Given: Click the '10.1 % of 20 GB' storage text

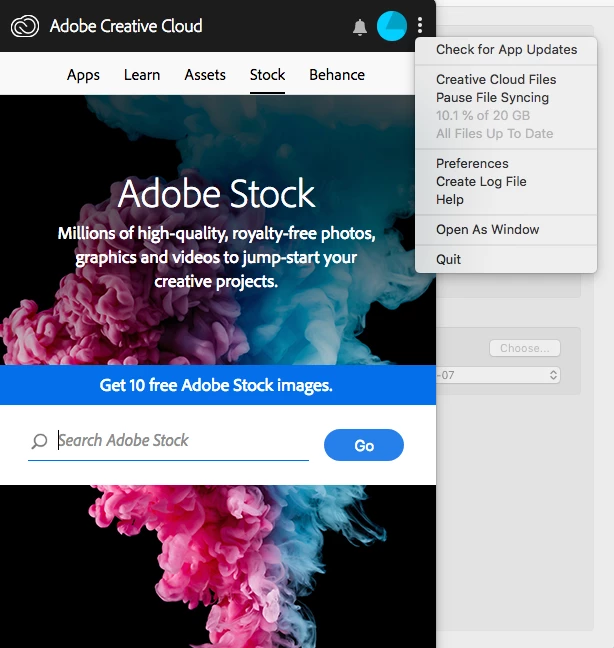Looking at the screenshot, I should pos(483,115).
